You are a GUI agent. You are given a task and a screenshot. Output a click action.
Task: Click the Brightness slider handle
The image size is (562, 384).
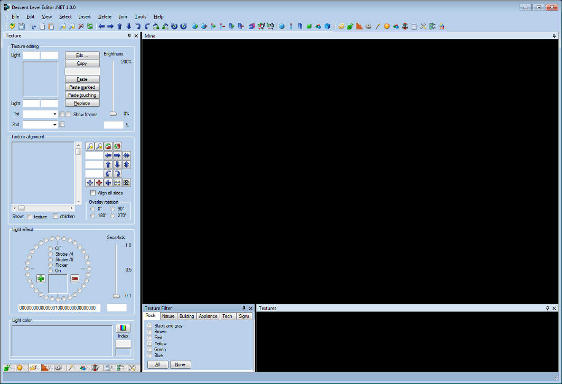[x=113, y=114]
